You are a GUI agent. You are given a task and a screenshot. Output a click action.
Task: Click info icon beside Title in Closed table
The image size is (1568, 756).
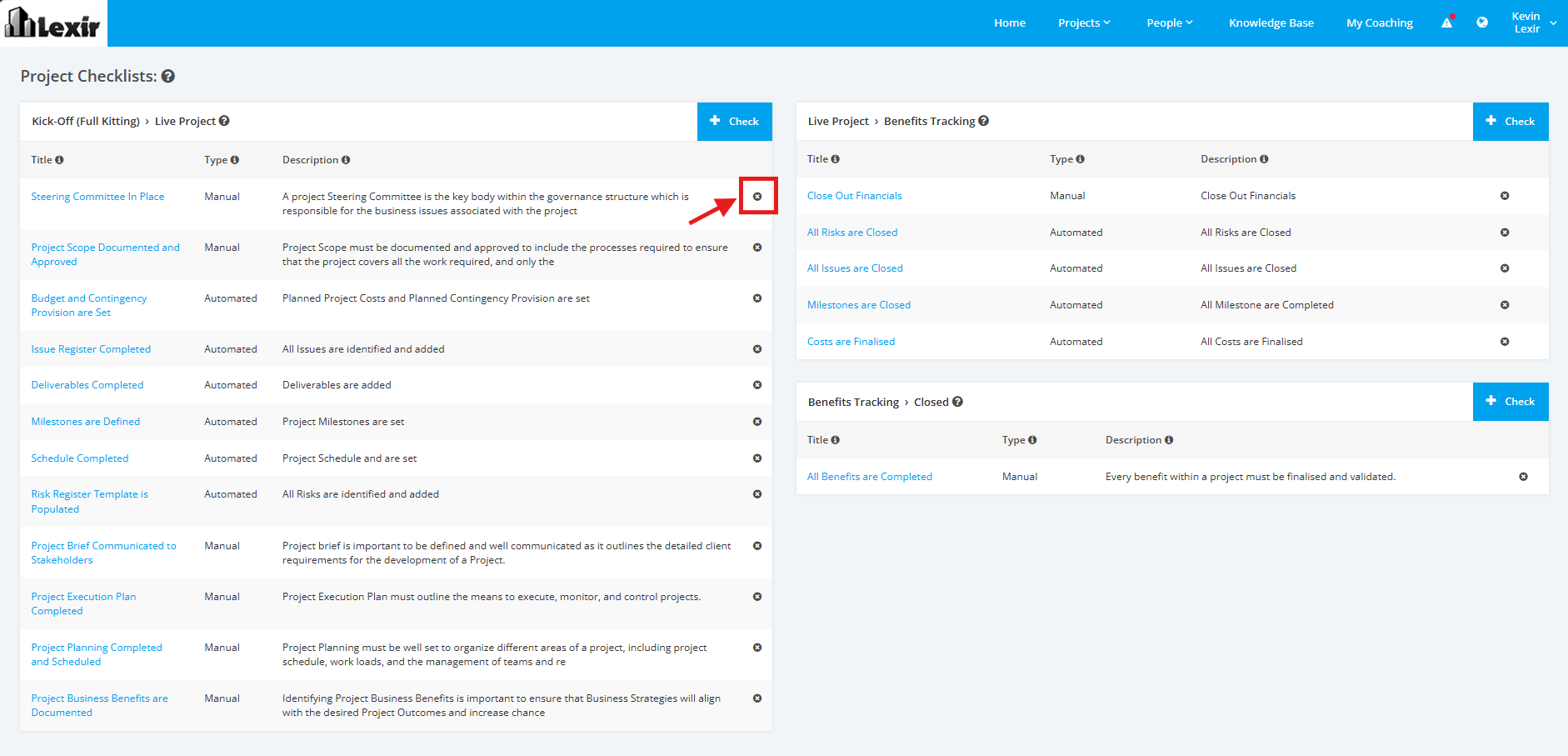click(x=836, y=440)
